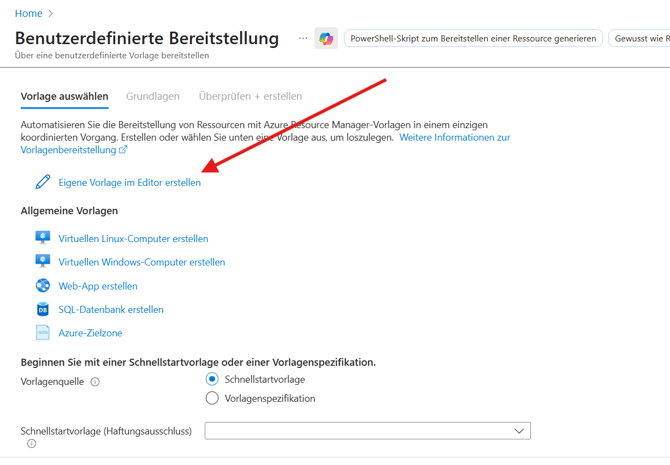The width and height of the screenshot is (670, 465).
Task: Open Weitere Informationen zur Vorlagenbereitstellung link
Action: coord(454,137)
